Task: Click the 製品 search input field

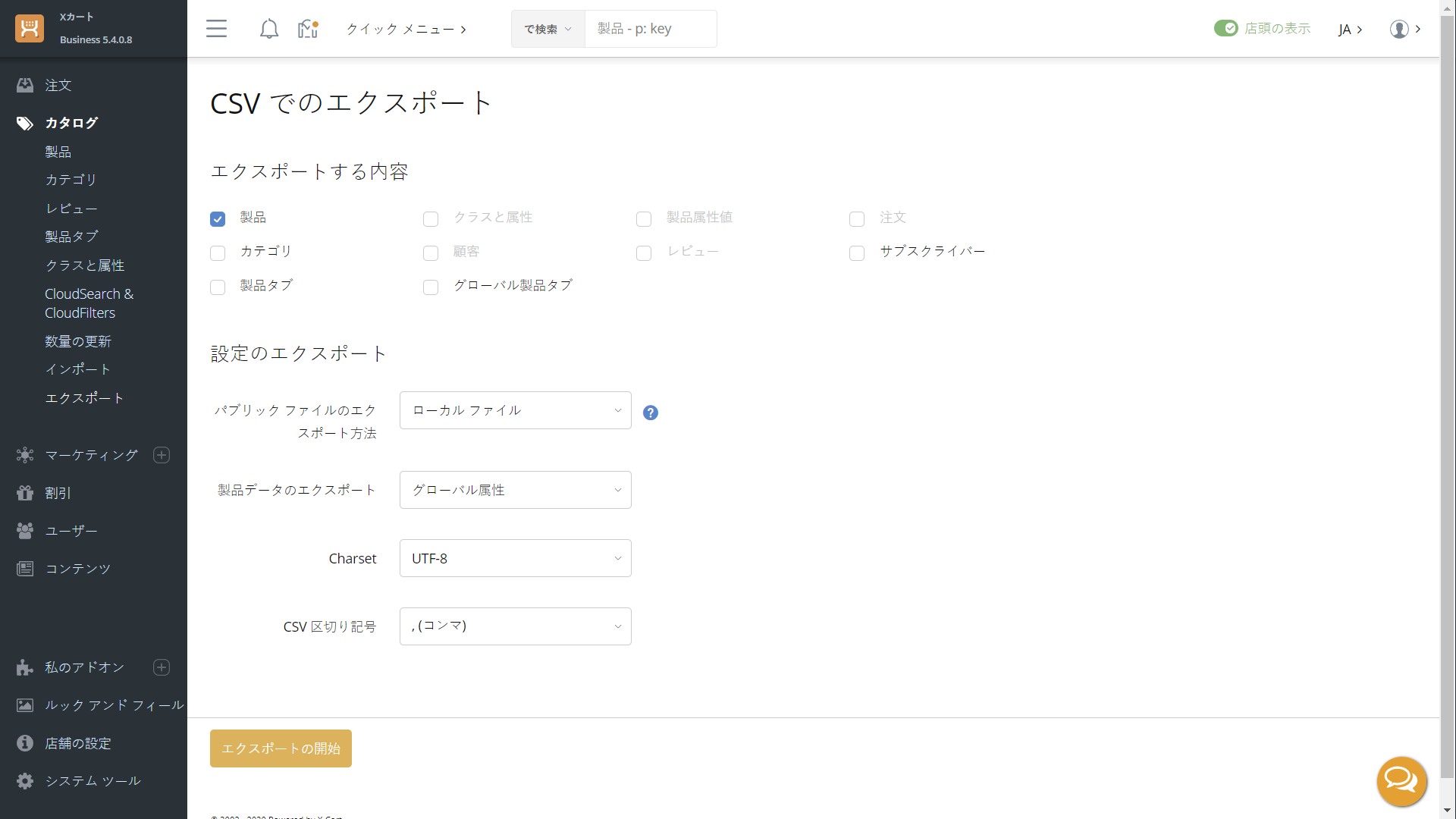Action: click(650, 29)
